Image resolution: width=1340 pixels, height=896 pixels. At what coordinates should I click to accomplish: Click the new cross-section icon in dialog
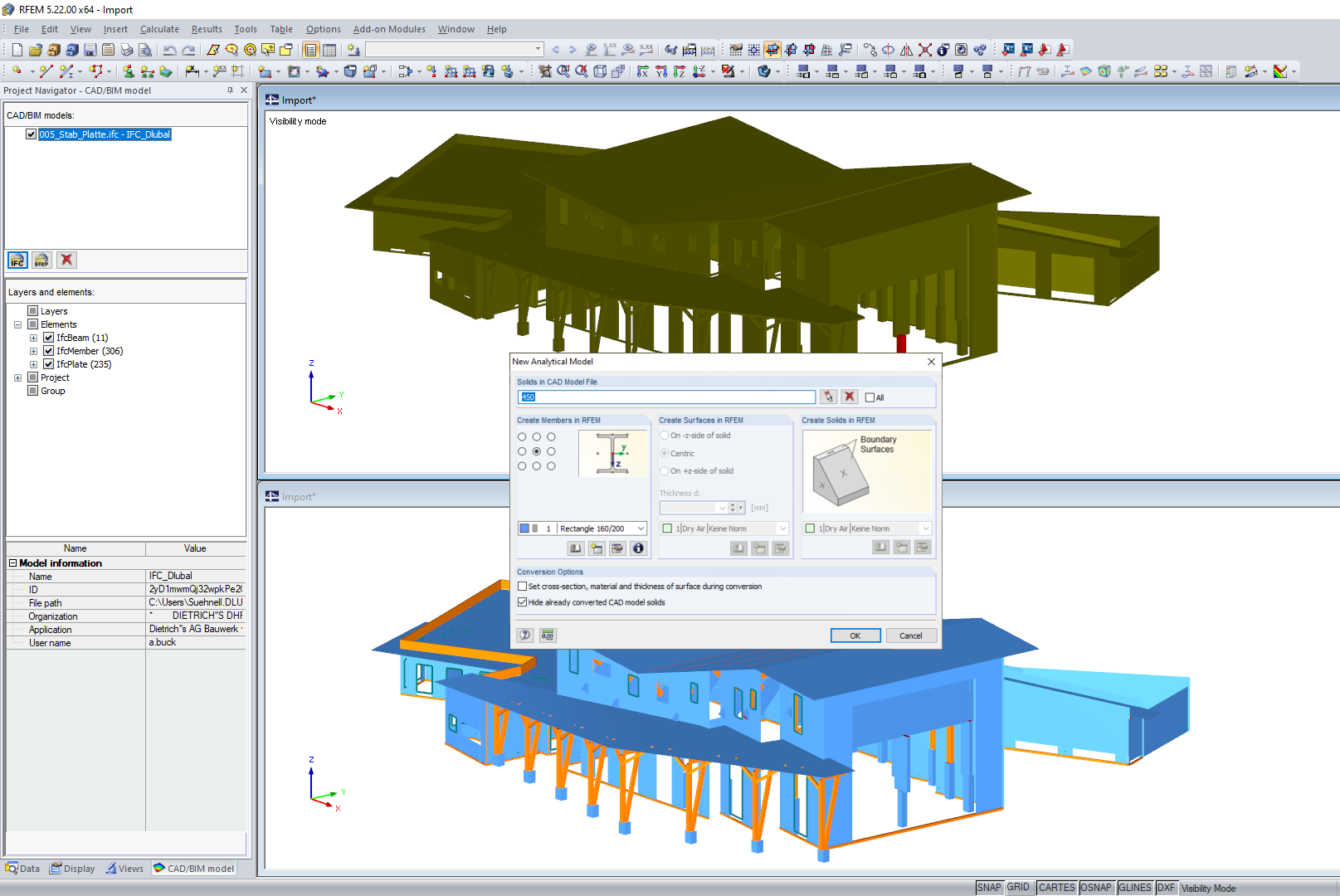coord(597,548)
